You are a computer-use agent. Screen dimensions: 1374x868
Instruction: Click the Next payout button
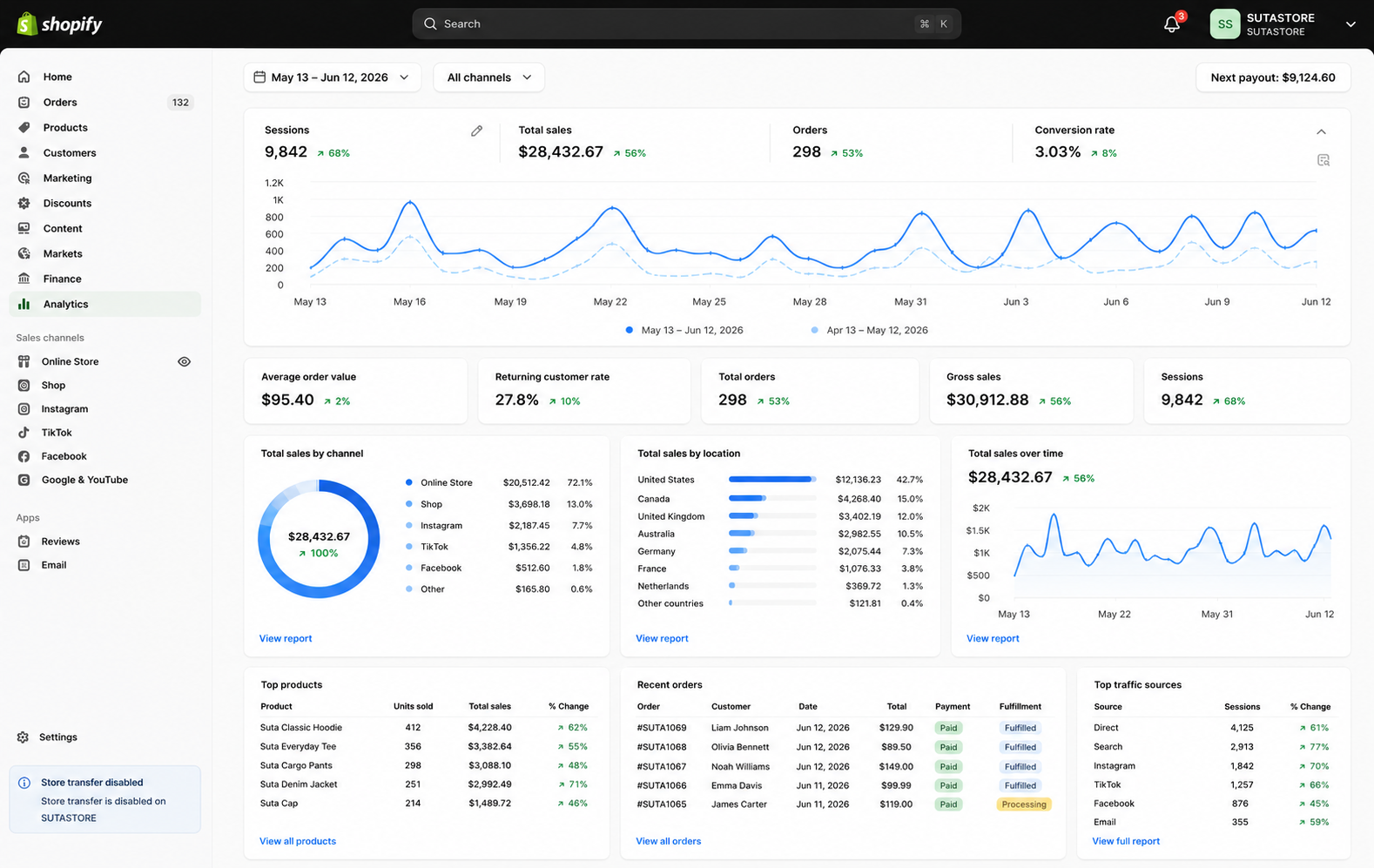pos(1272,77)
